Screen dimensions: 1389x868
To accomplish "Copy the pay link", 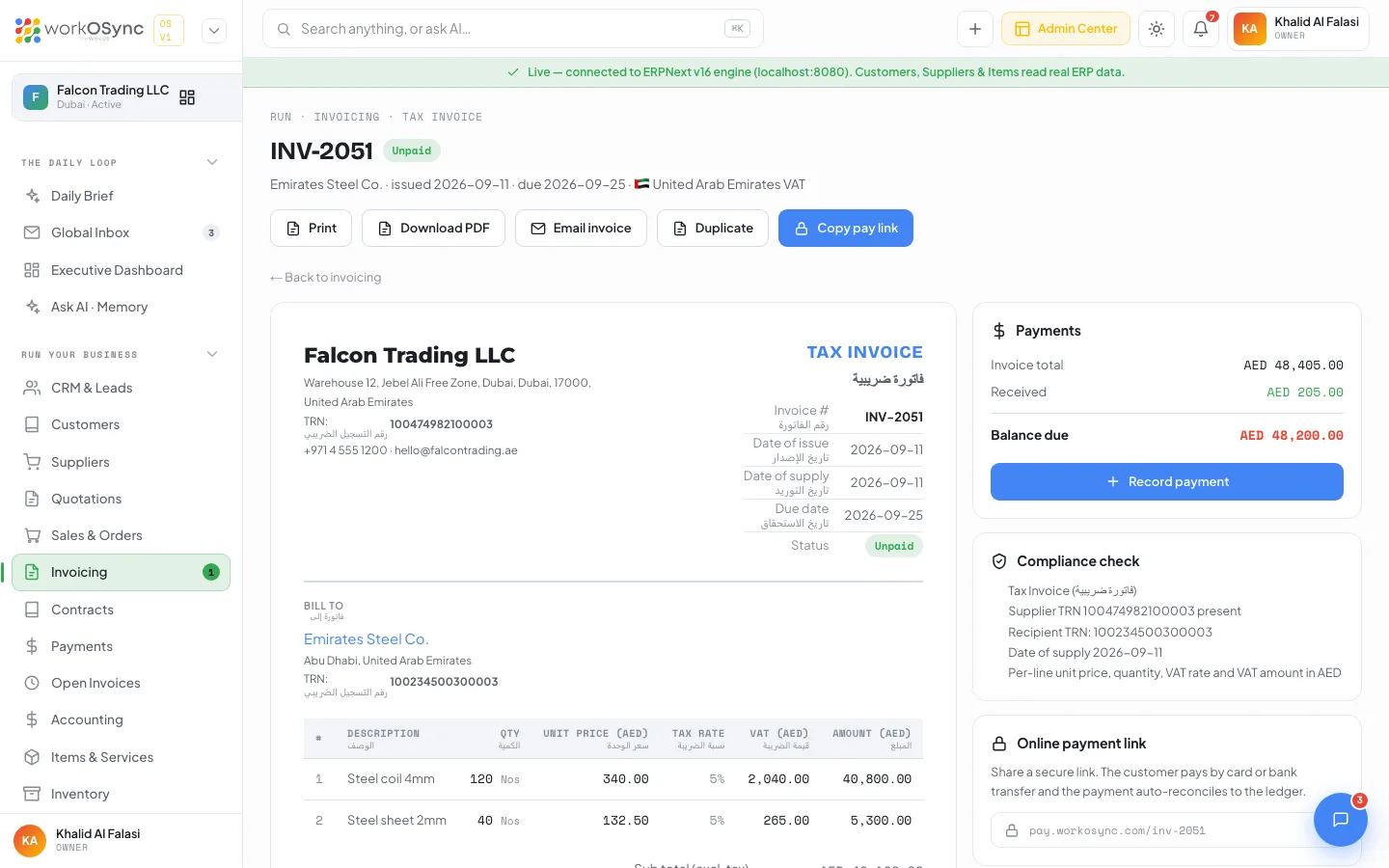I will click(846, 228).
